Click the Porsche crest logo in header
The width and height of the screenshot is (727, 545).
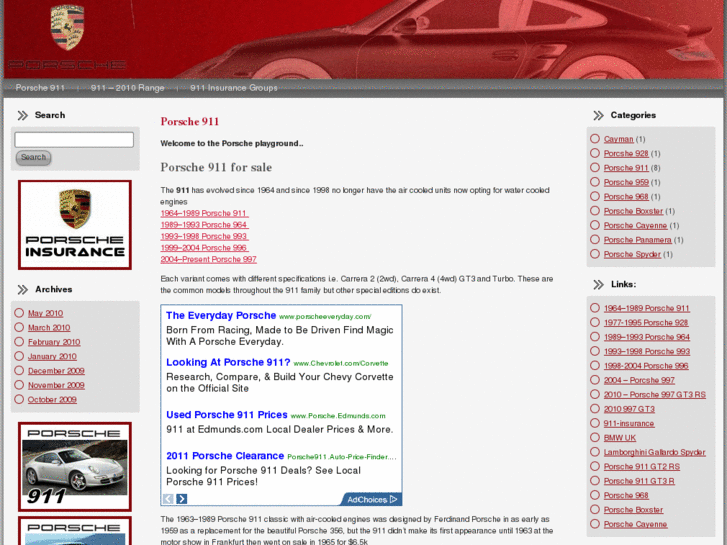coord(67,30)
